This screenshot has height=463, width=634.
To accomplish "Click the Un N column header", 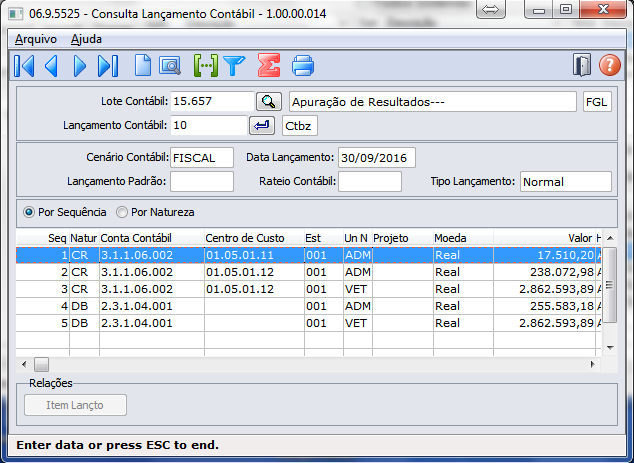I will 358,238.
